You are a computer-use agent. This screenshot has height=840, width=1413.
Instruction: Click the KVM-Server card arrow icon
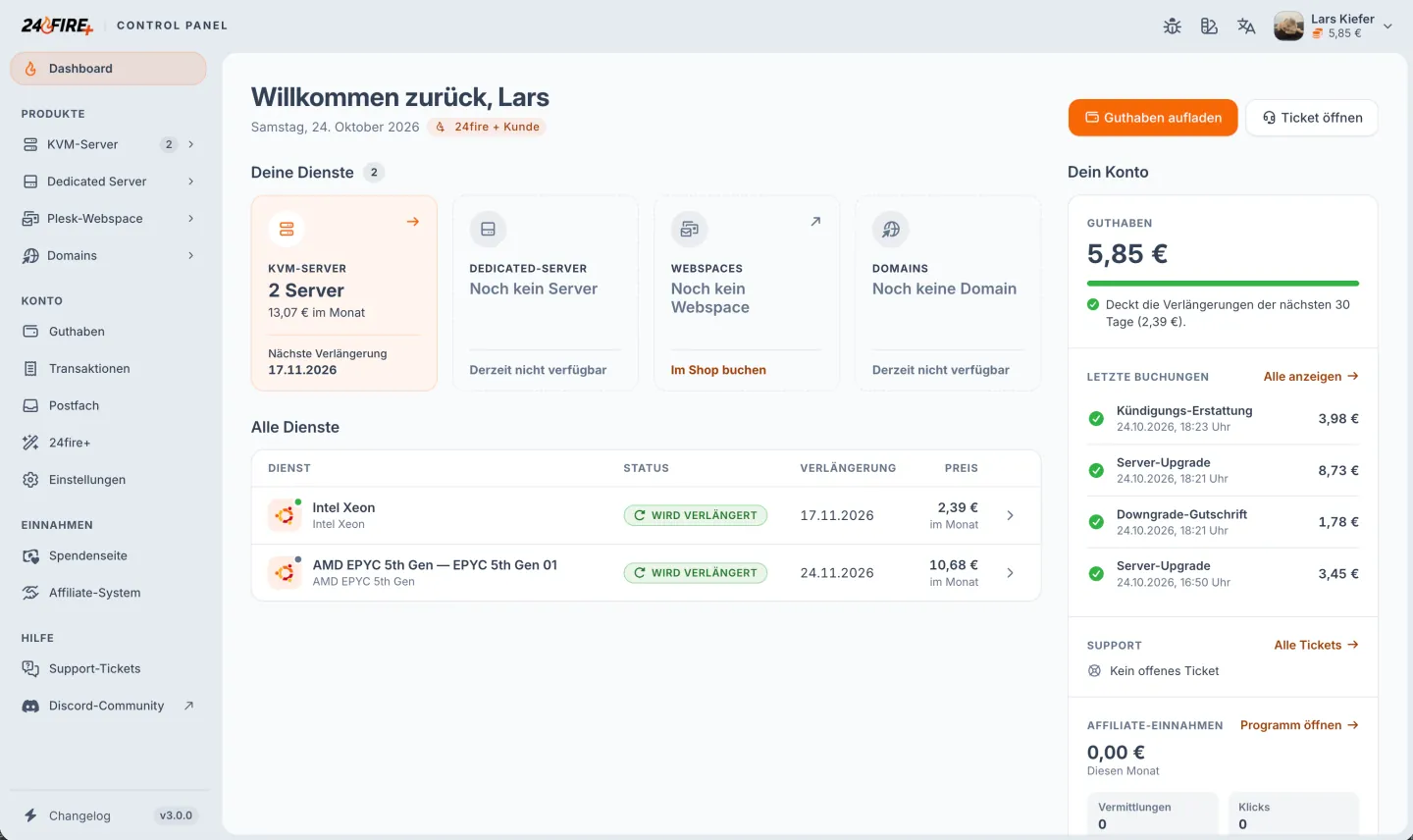pos(413,222)
